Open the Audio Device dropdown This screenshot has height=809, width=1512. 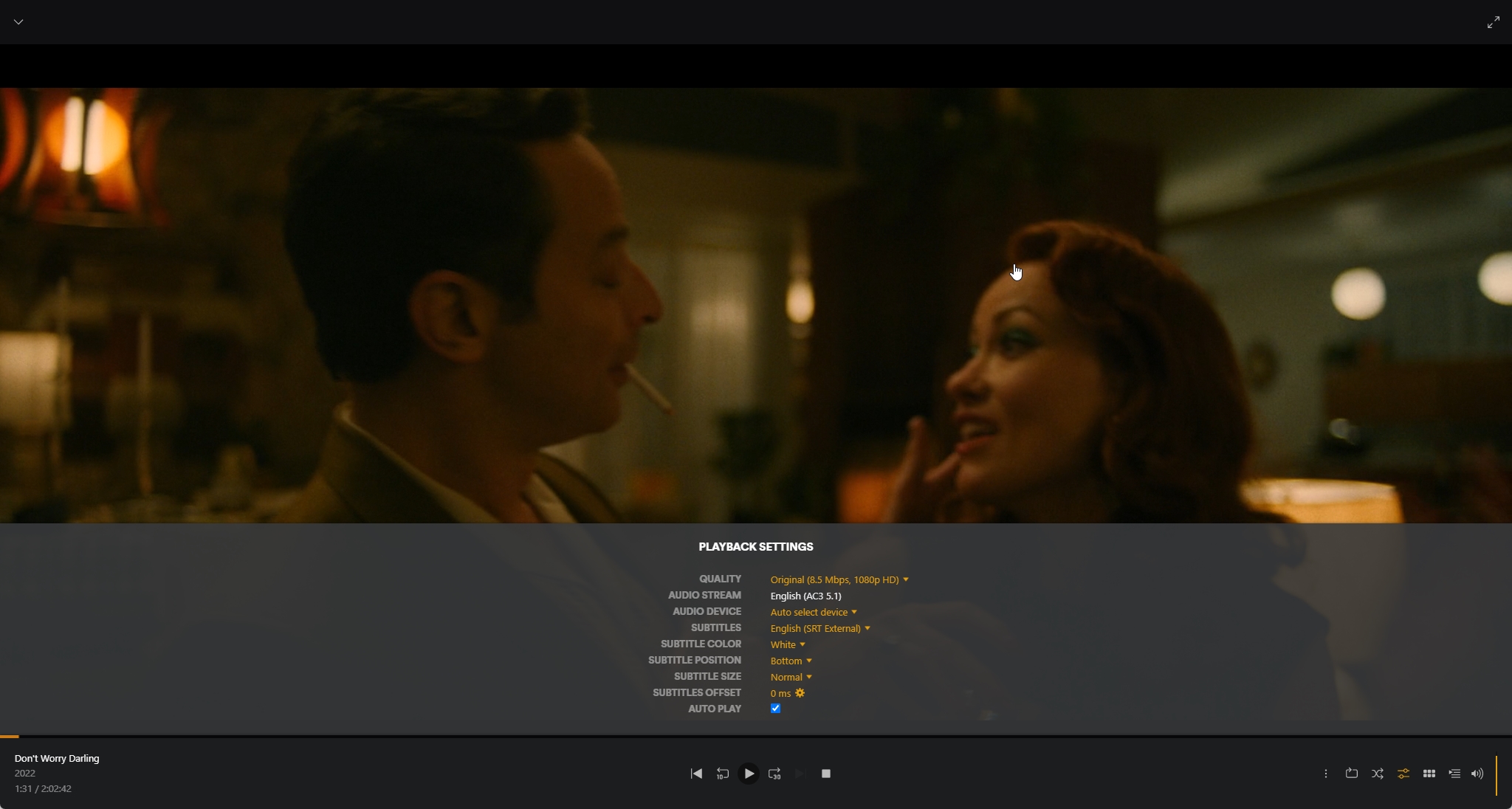(x=813, y=612)
